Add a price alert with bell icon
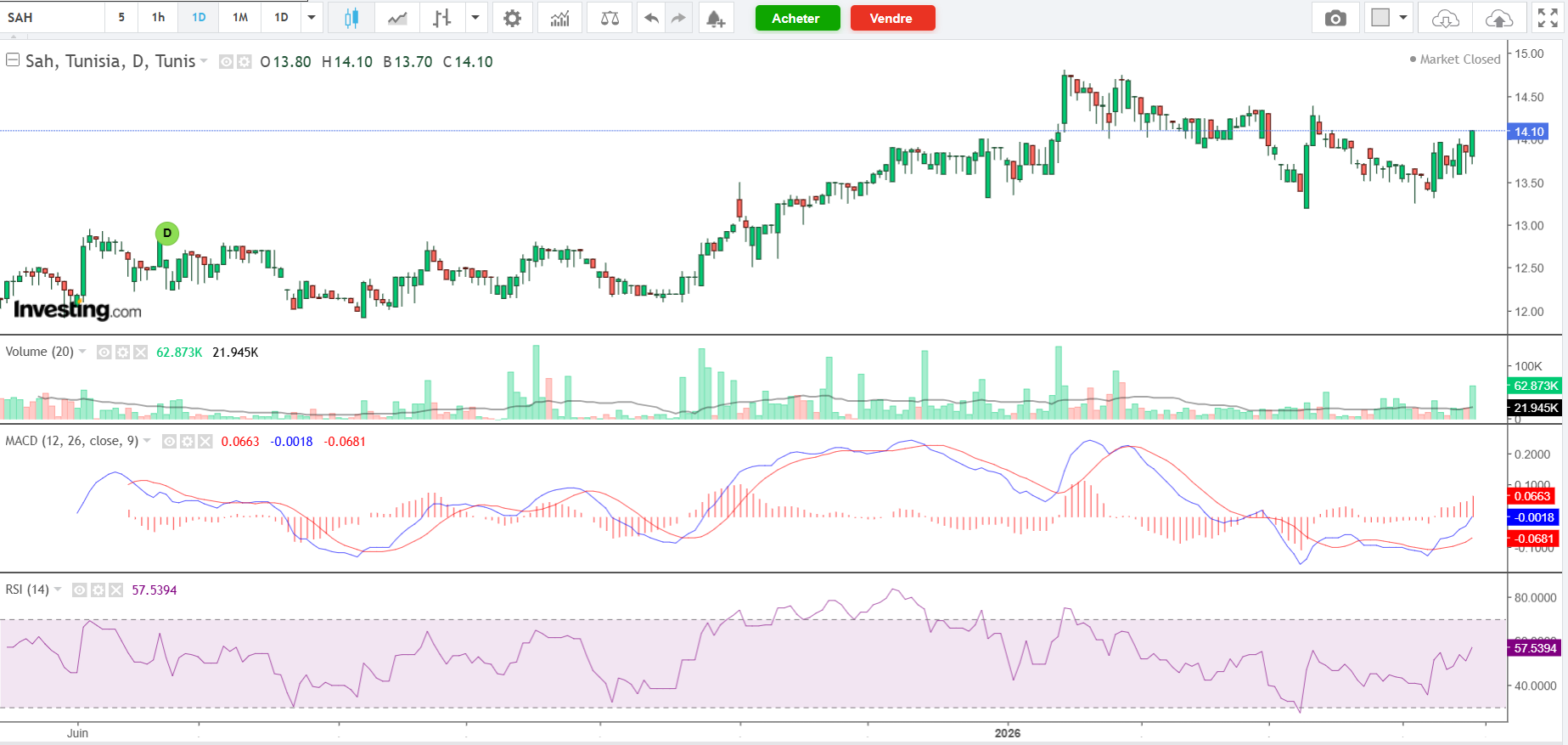The width and height of the screenshot is (1568, 745). click(716, 18)
